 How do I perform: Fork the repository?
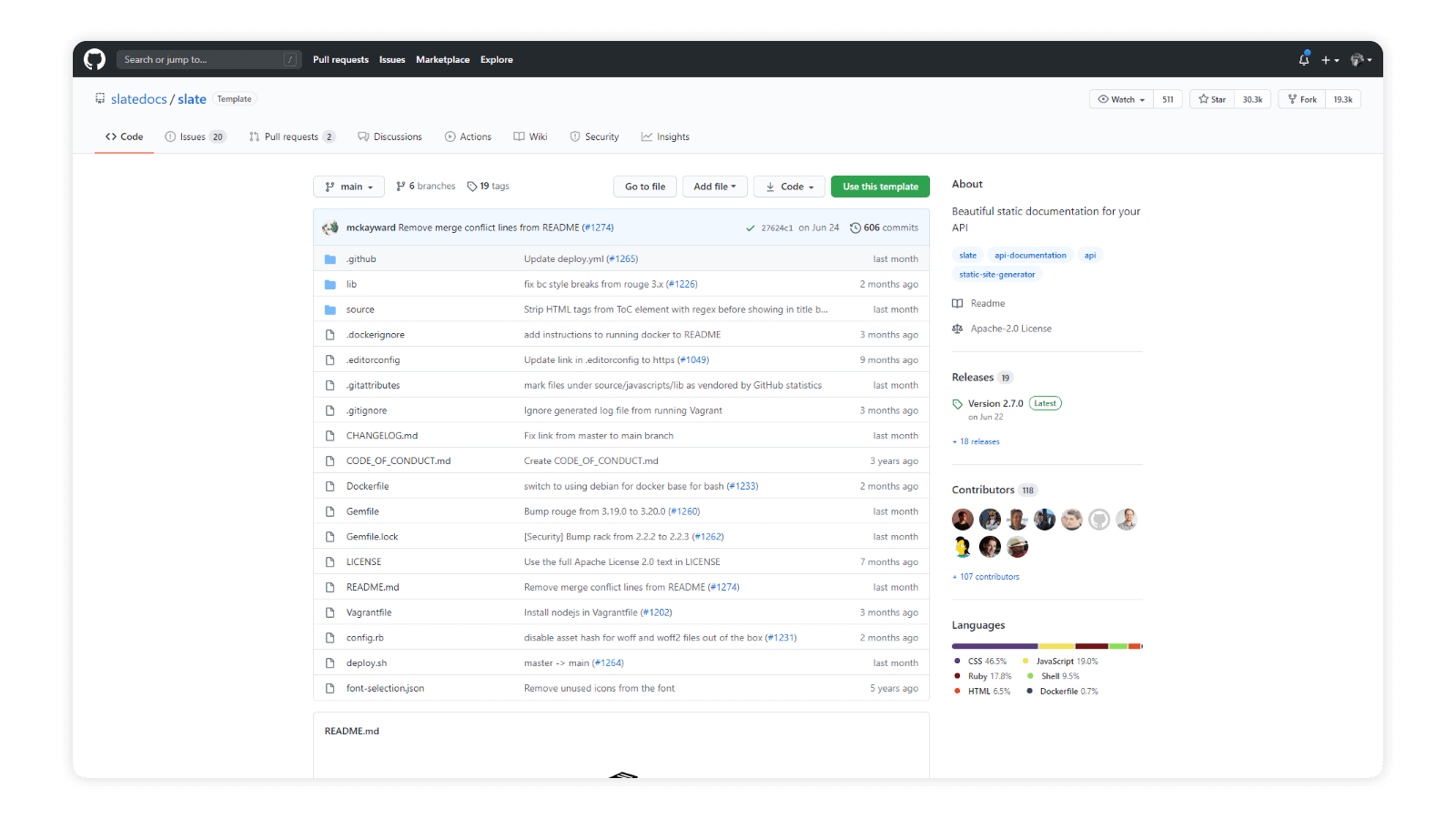(1302, 99)
